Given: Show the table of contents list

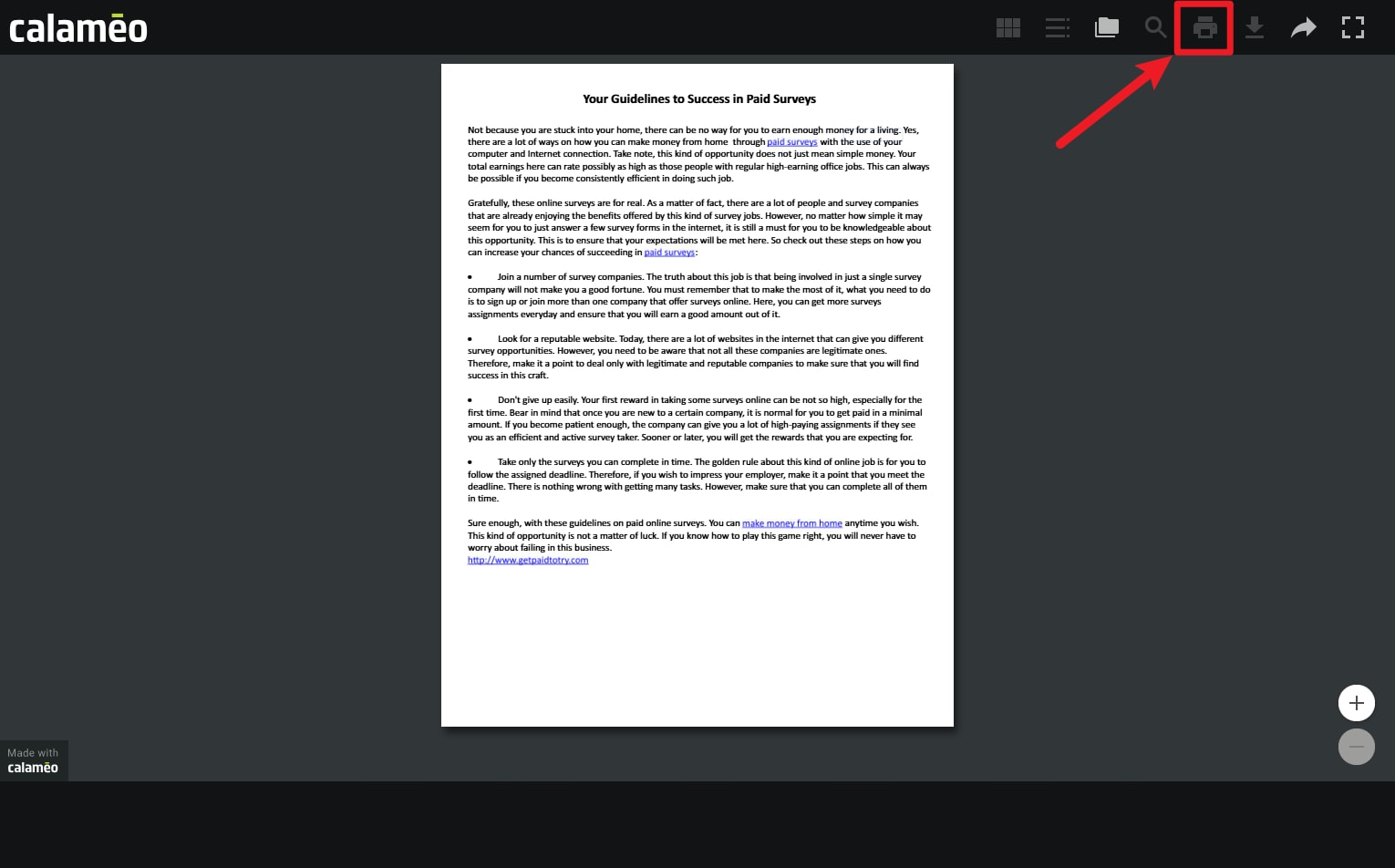Looking at the screenshot, I should click(1057, 28).
